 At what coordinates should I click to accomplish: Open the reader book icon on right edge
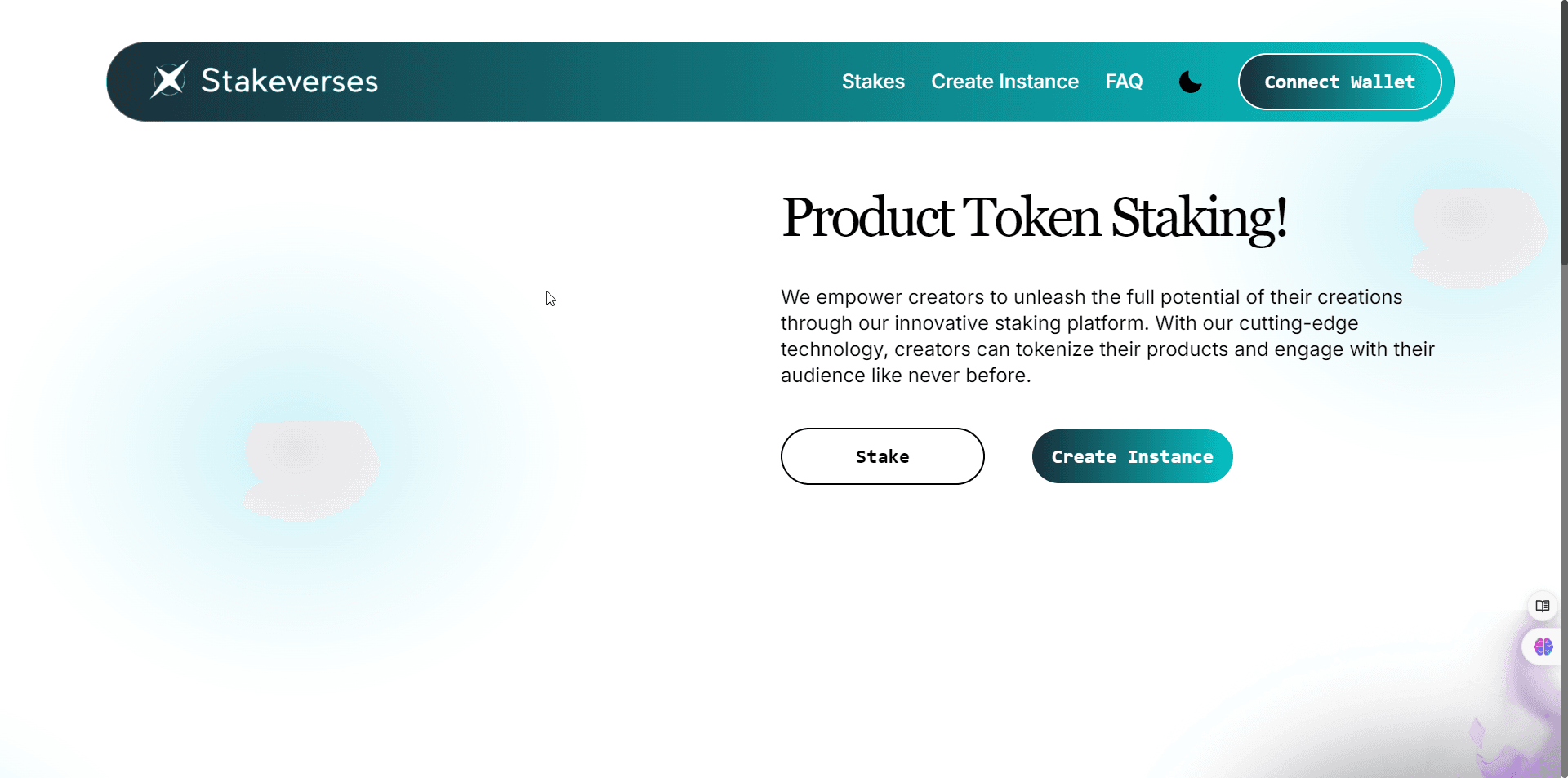[x=1542, y=606]
